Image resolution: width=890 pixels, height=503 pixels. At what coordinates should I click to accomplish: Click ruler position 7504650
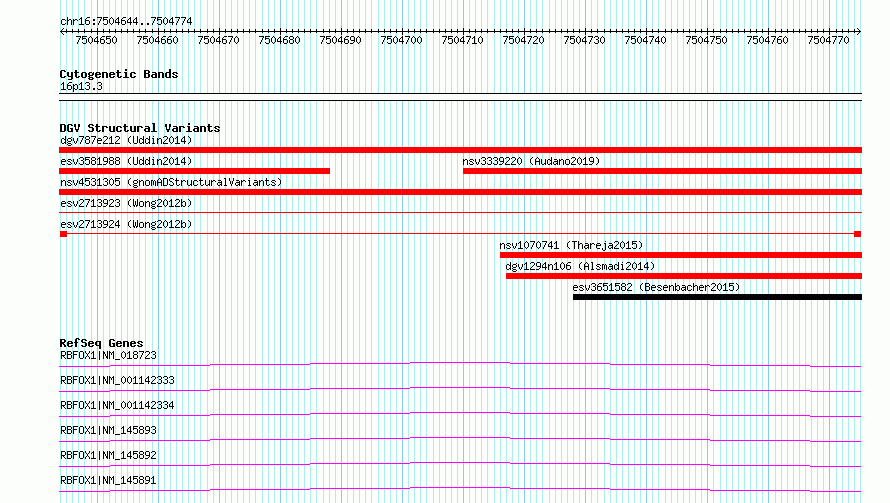[x=96, y=40]
